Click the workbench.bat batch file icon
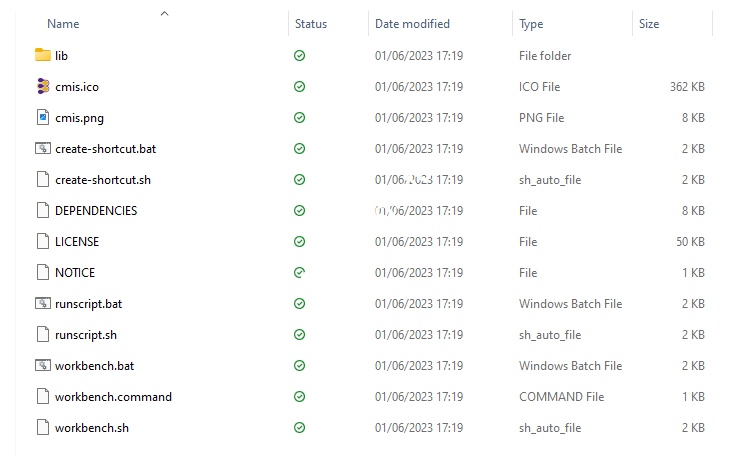The image size is (739, 456). point(42,365)
